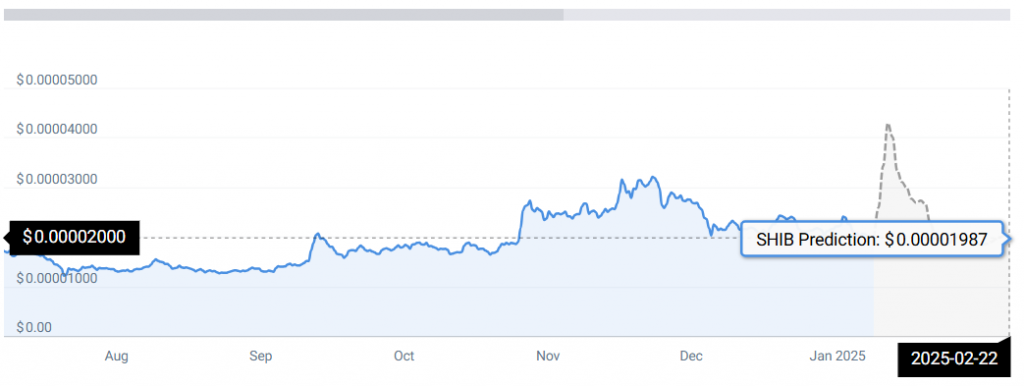Select the Sep marker on time axis
Image resolution: width=1024 pixels, height=386 pixels.
point(261,356)
